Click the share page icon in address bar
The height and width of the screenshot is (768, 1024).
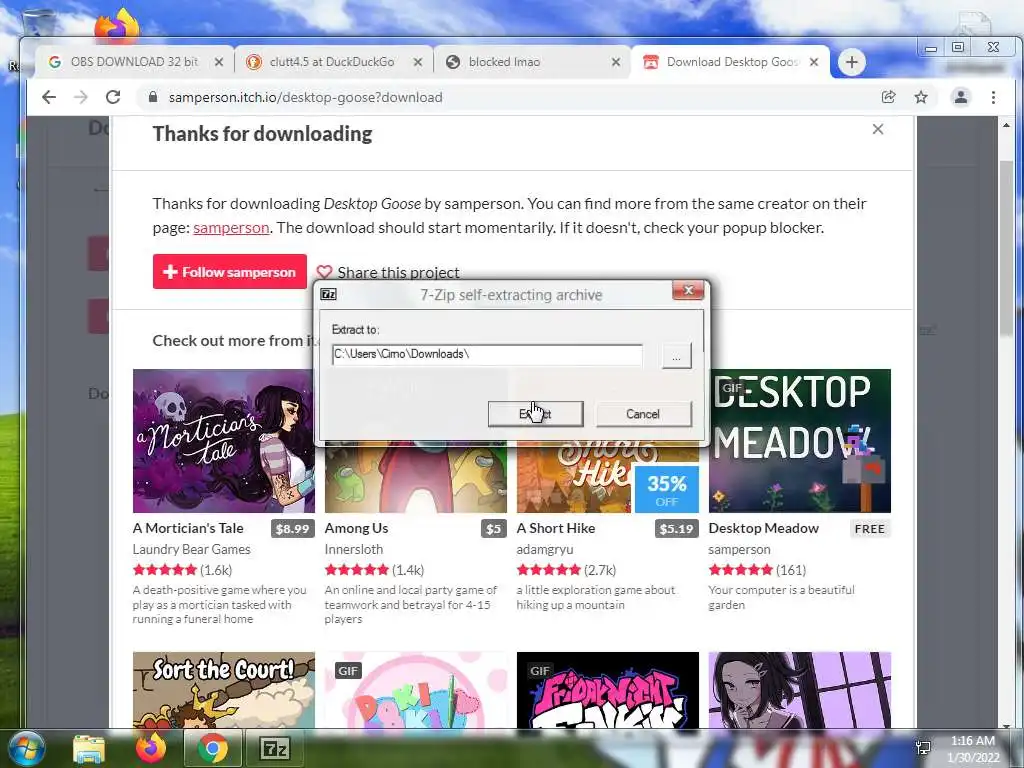point(888,97)
